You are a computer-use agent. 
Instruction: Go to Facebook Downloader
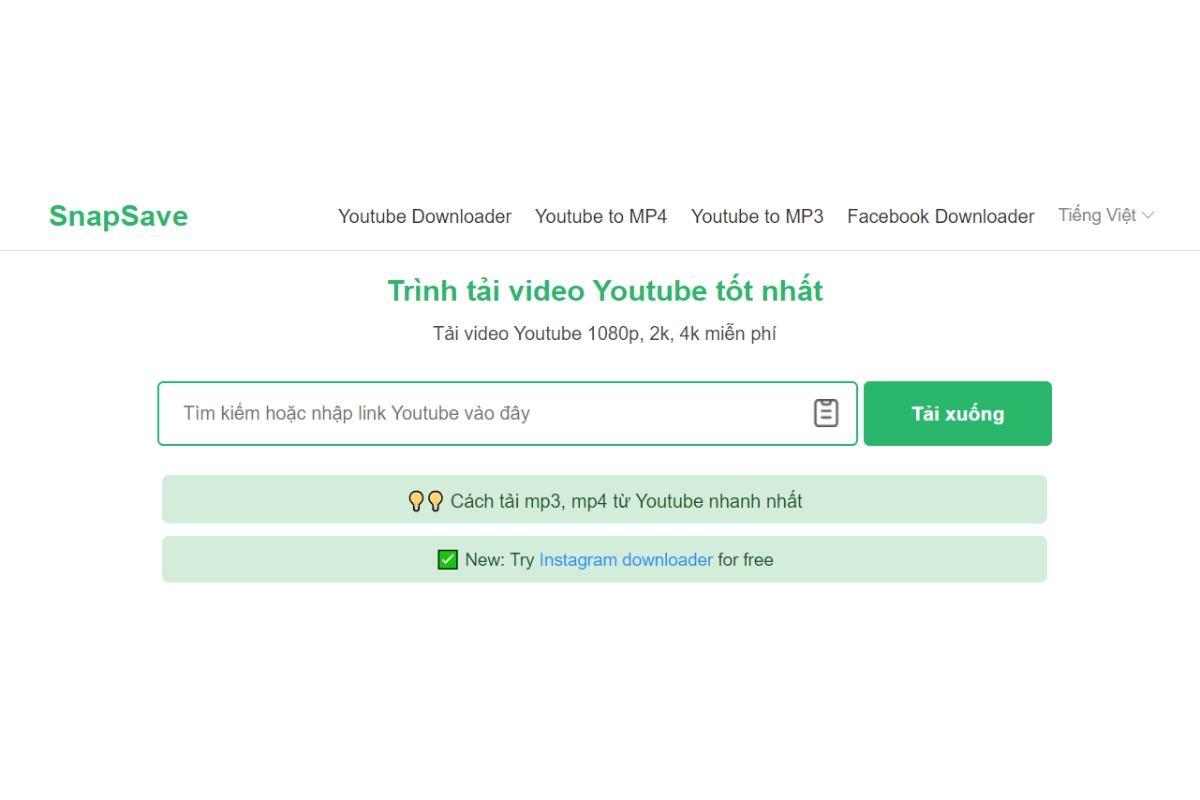[x=940, y=216]
